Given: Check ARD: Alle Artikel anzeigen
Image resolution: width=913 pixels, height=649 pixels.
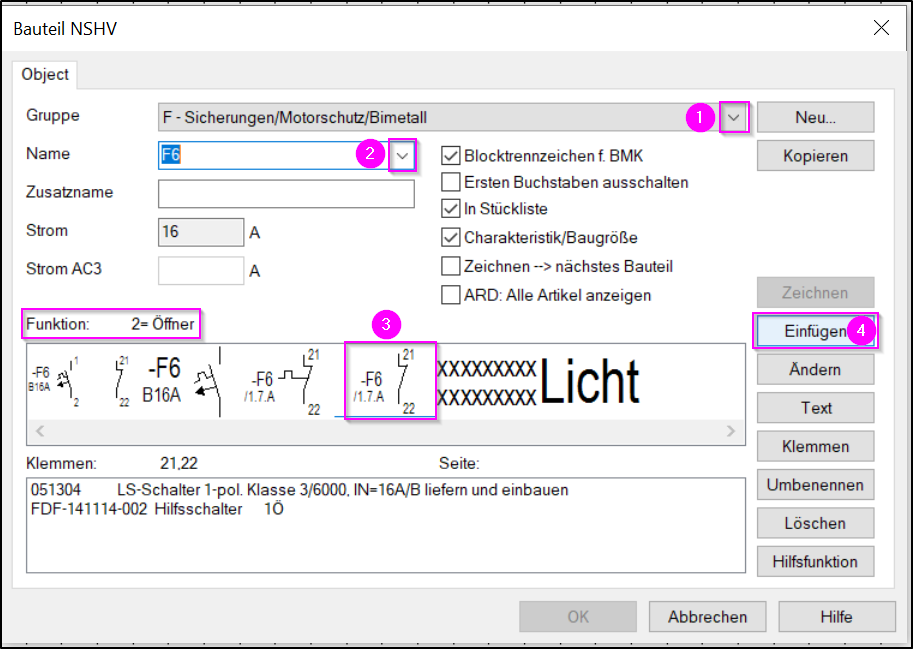Looking at the screenshot, I should 451,295.
